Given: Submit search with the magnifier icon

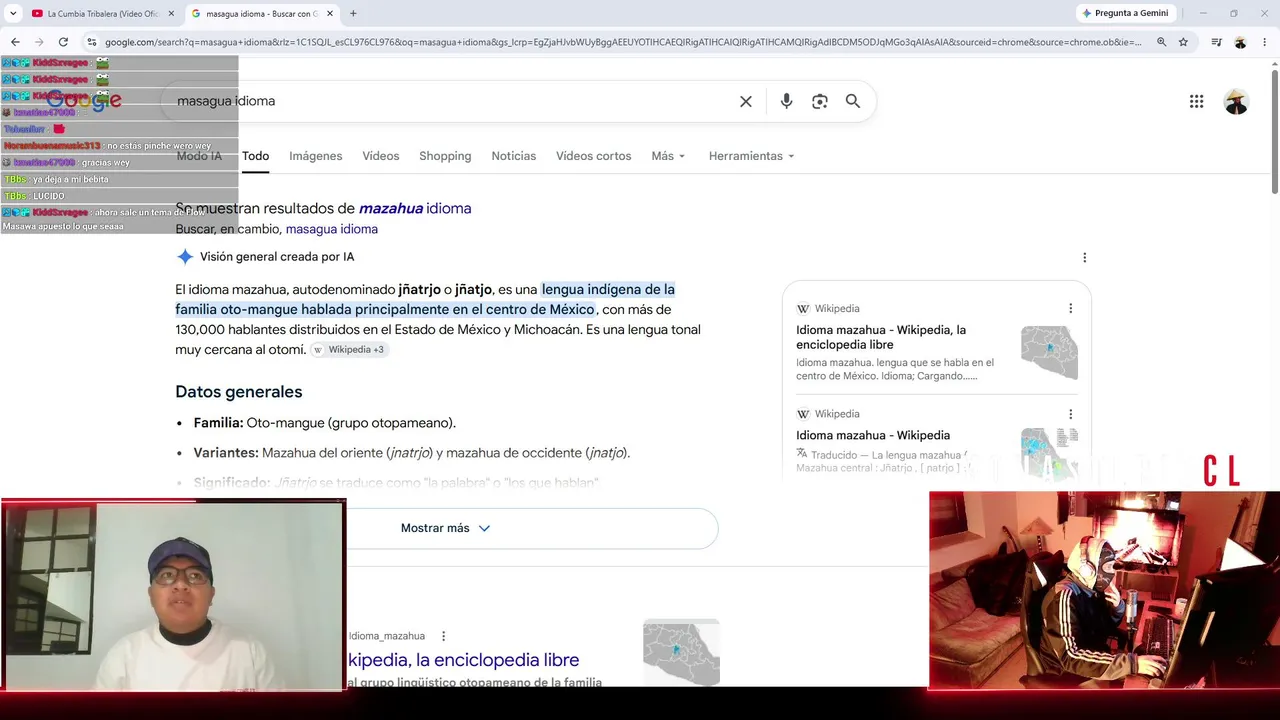Looking at the screenshot, I should click(853, 101).
